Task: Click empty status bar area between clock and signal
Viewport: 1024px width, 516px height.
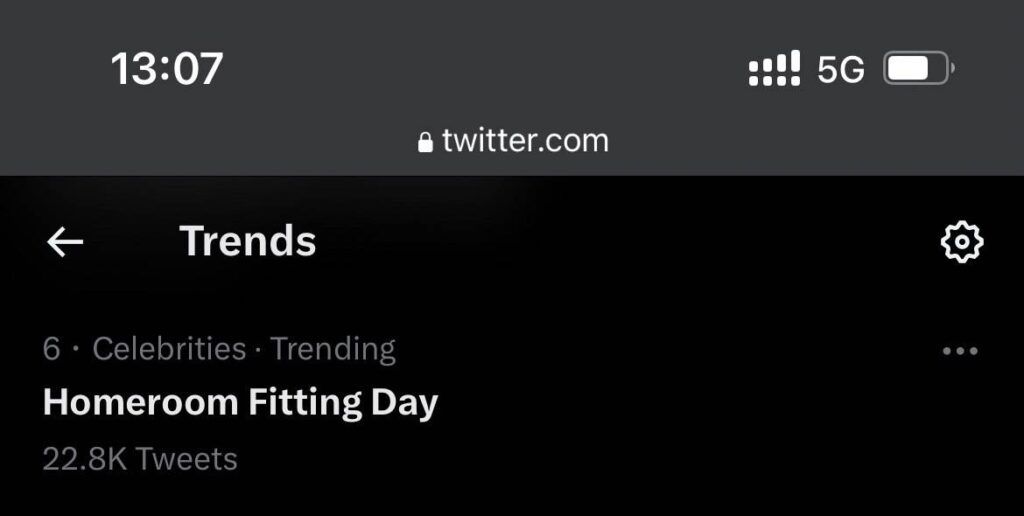Action: [480, 69]
